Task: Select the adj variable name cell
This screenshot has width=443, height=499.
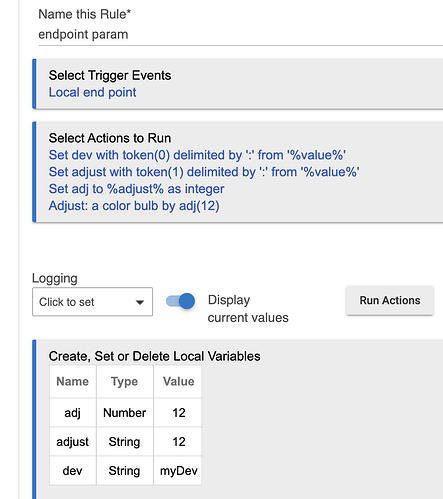Action: [73, 413]
